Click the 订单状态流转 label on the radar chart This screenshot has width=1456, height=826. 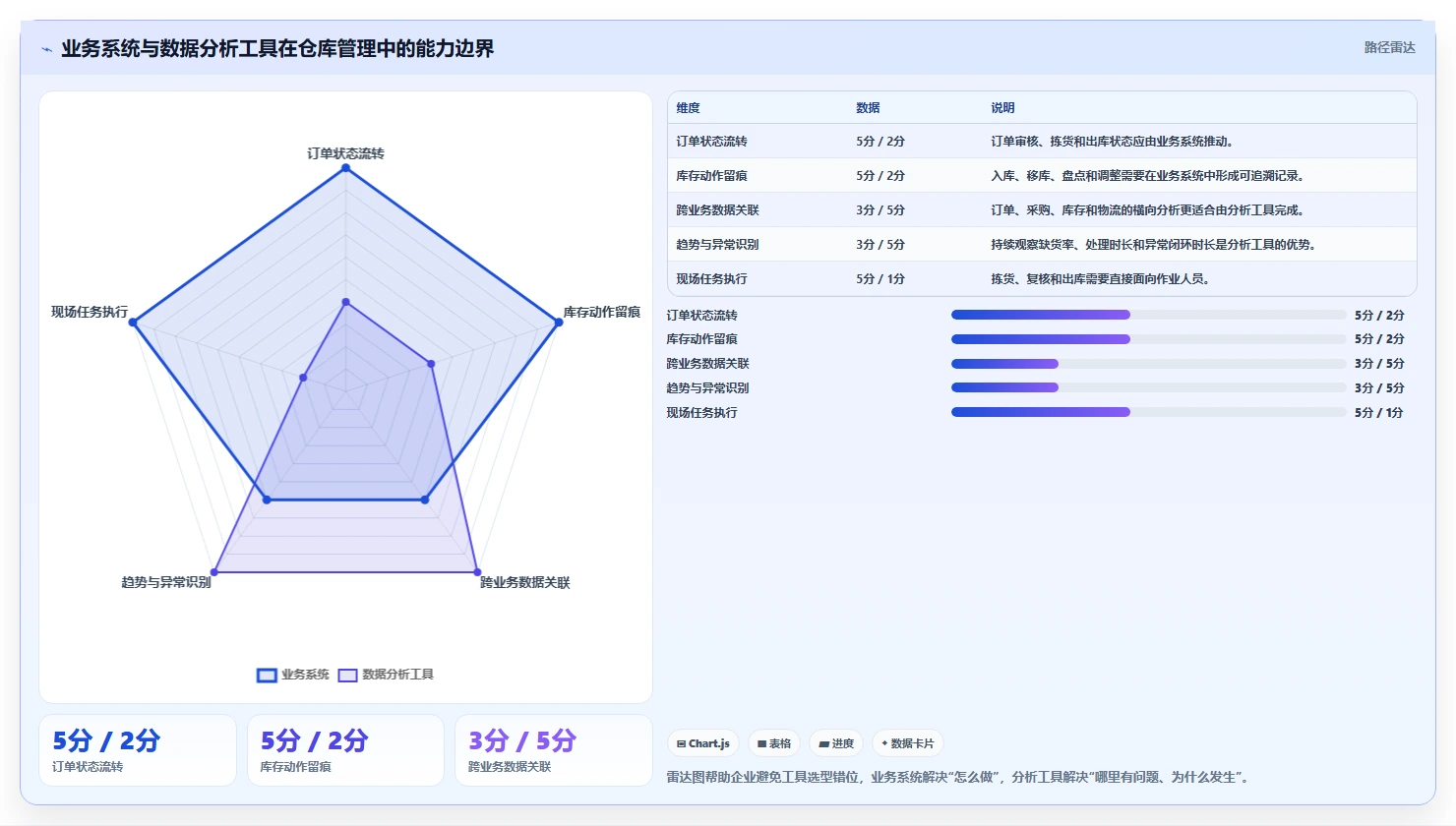pos(345,153)
